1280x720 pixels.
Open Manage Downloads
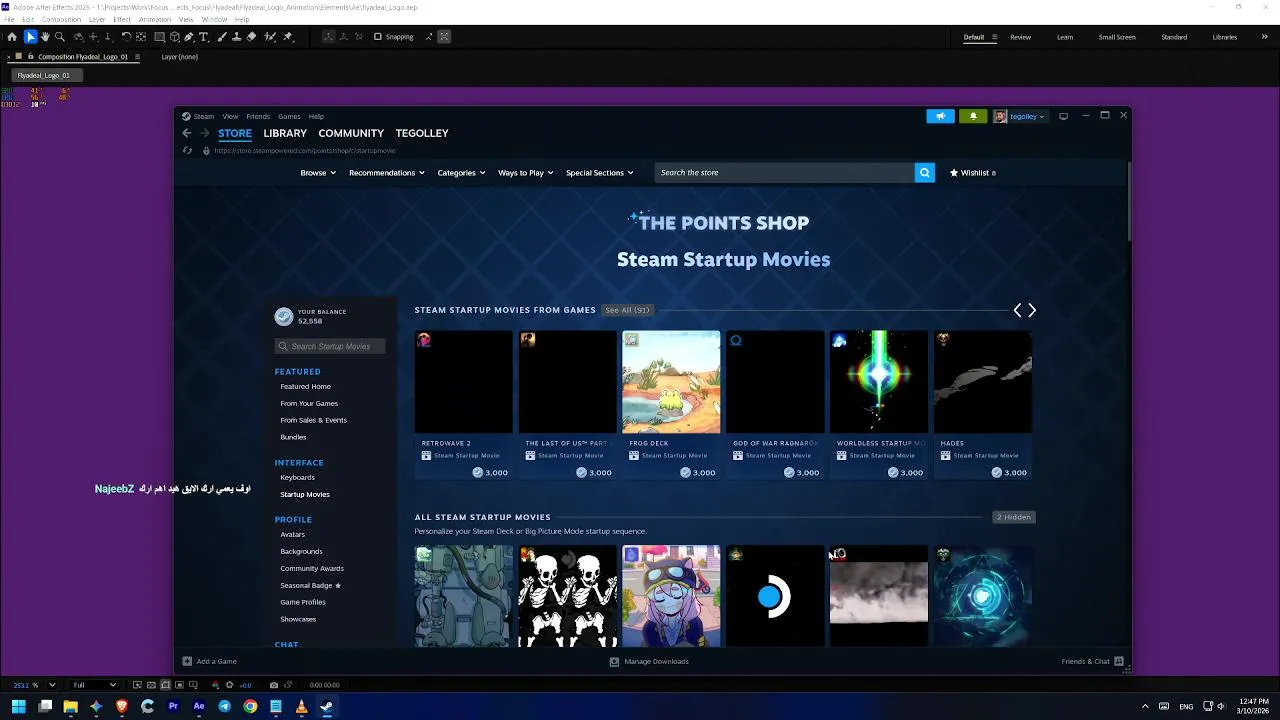click(649, 661)
